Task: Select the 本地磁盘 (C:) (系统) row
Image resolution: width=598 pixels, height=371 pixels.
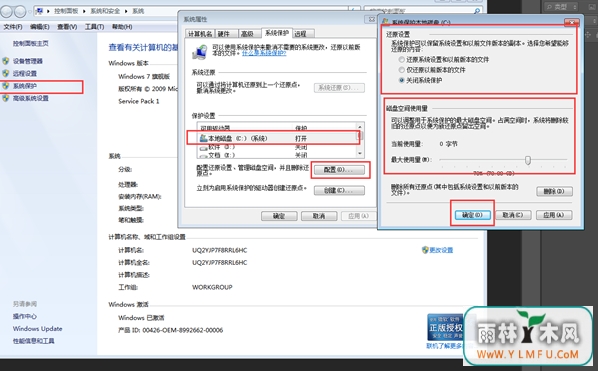Action: [277, 138]
